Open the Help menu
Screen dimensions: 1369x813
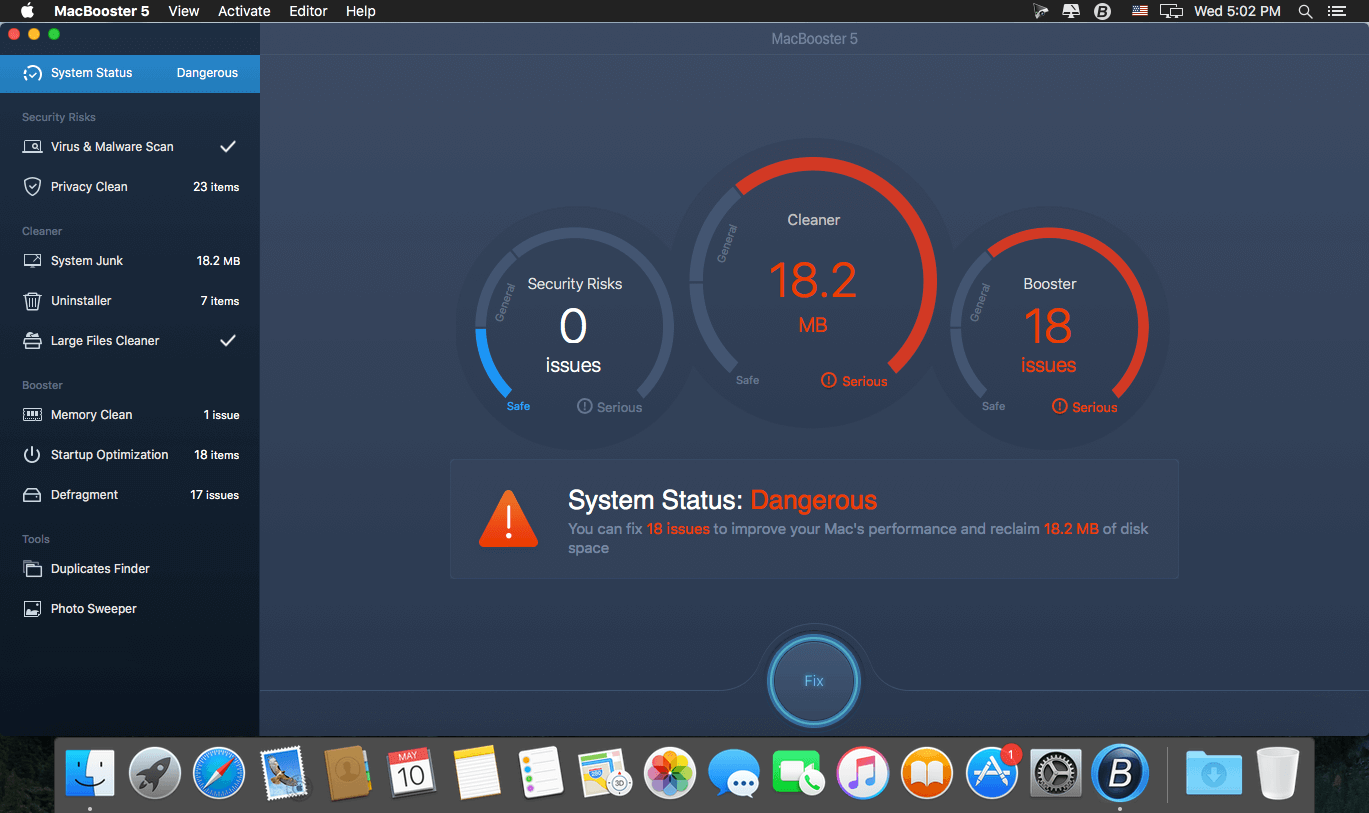click(361, 11)
